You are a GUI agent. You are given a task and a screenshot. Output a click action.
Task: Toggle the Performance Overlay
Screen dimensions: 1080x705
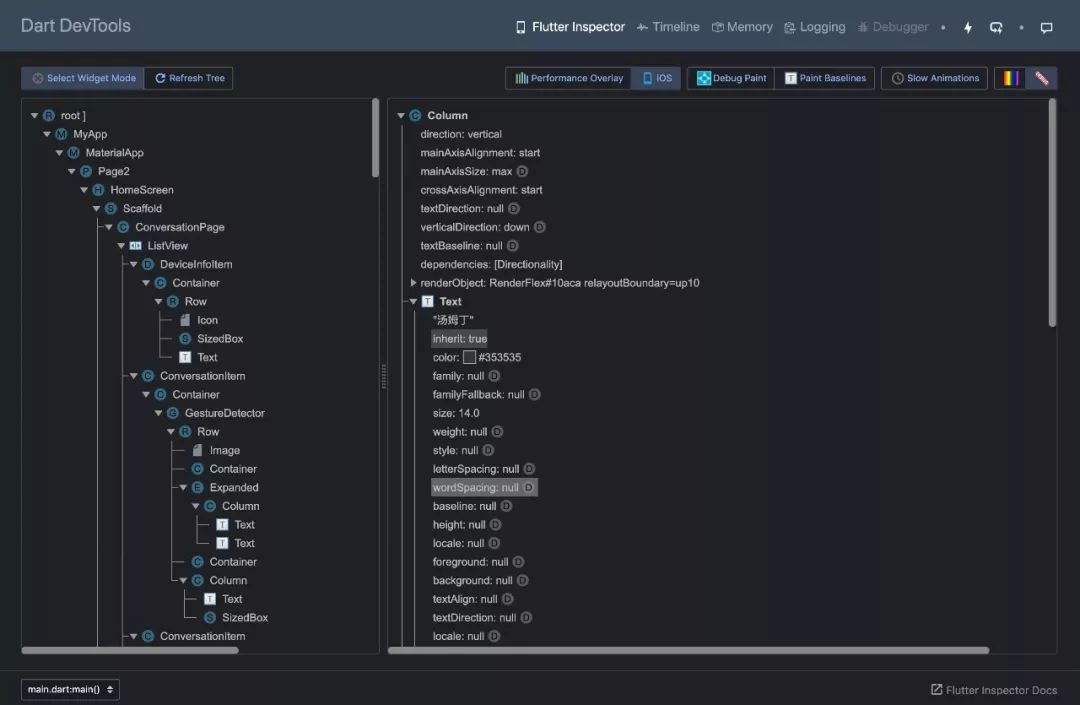point(569,78)
